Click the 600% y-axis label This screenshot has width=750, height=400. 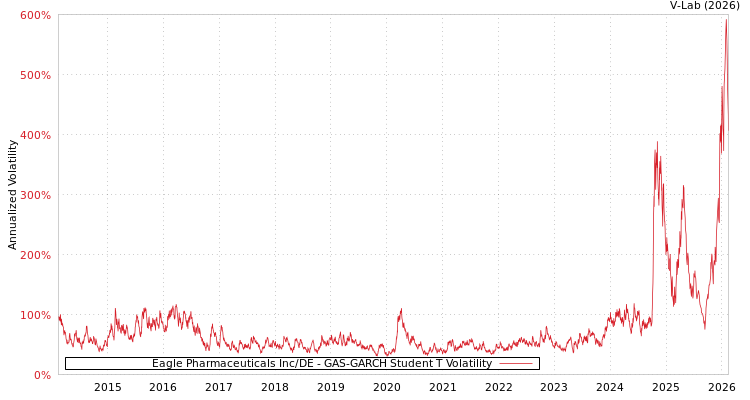35,15
